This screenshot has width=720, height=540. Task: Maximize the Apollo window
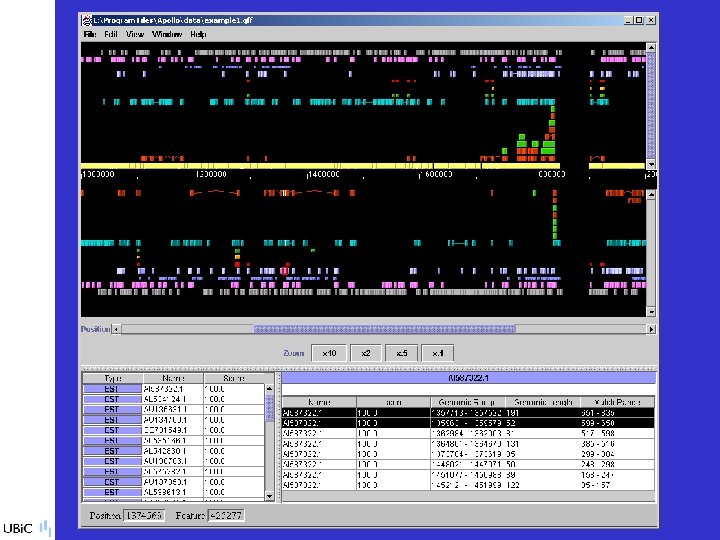pos(639,20)
